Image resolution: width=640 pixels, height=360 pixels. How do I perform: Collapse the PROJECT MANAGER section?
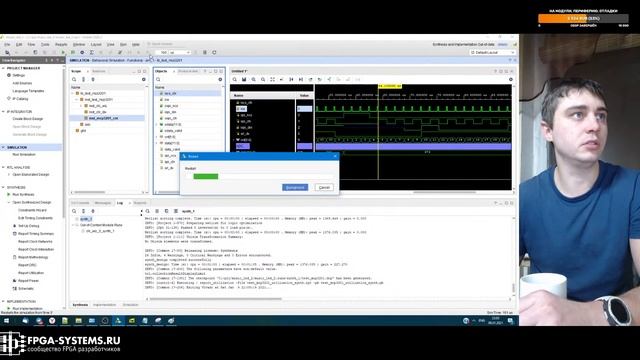(x=3, y=68)
